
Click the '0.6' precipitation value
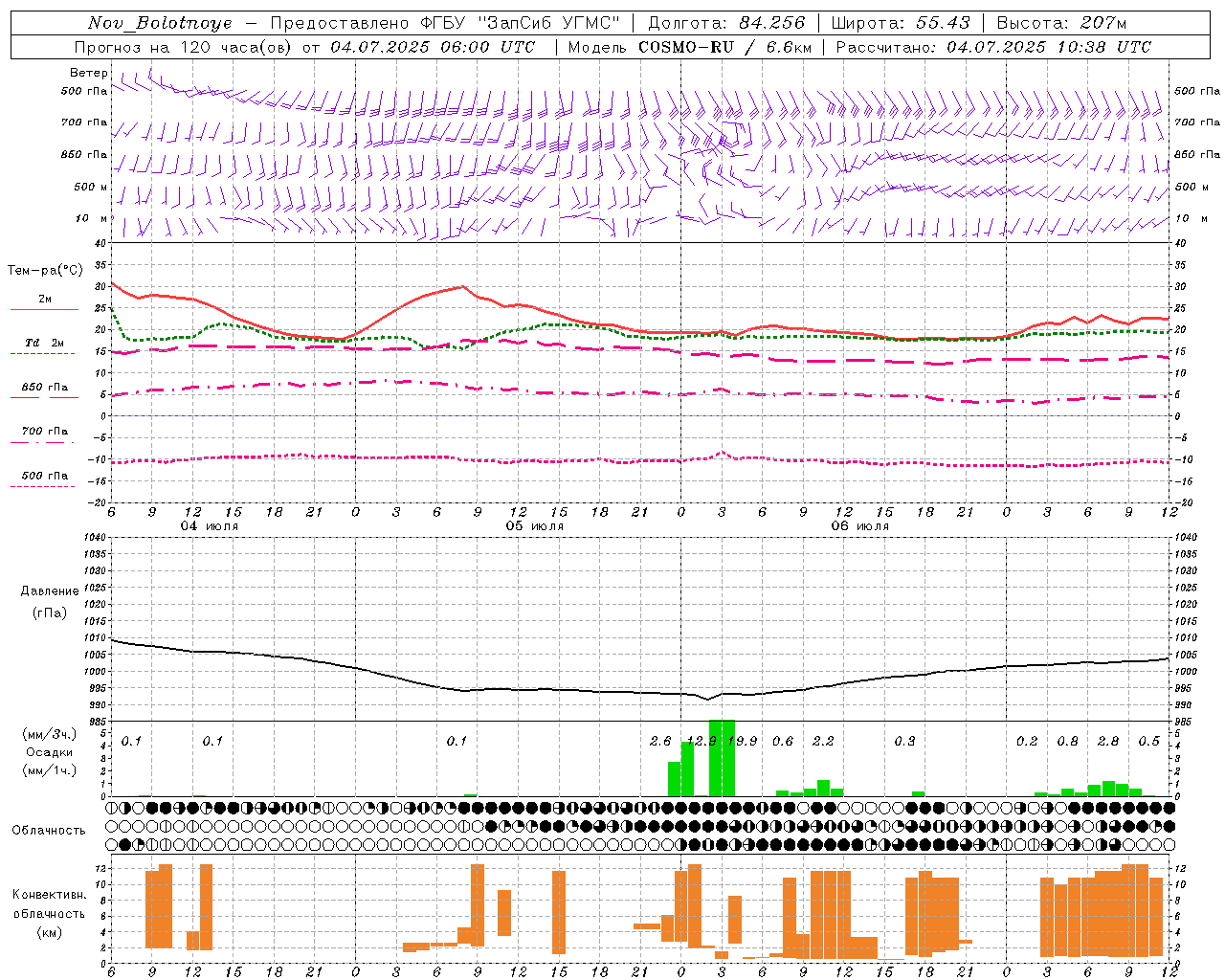[x=783, y=741]
